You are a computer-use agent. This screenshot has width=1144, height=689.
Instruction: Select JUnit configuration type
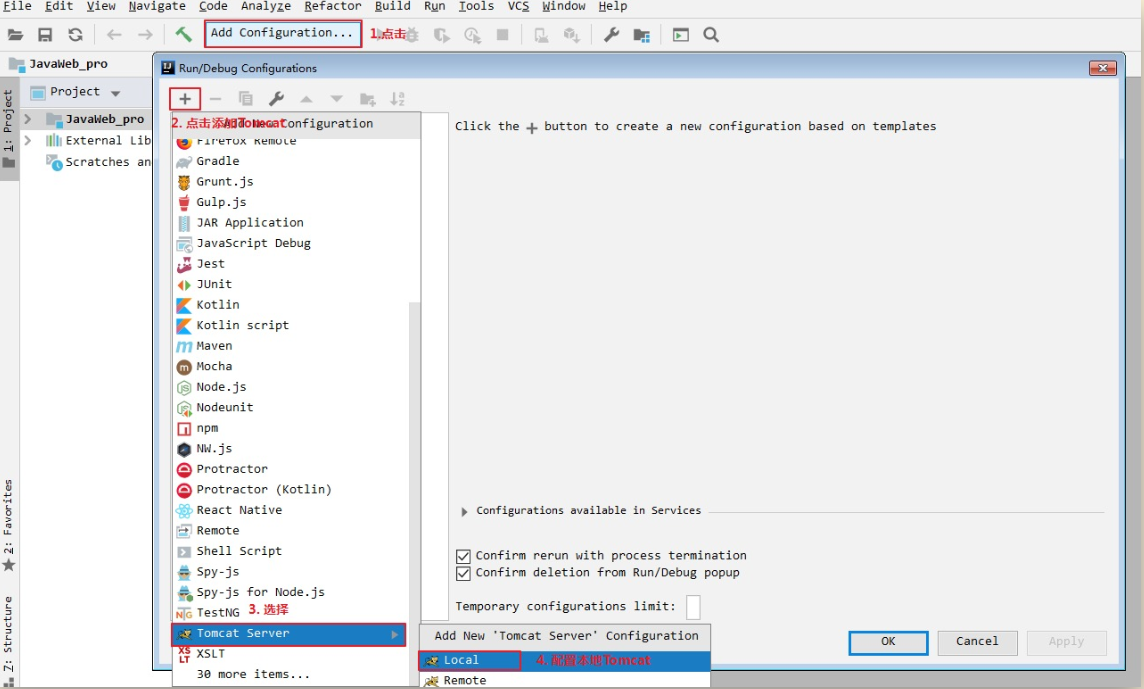(x=296, y=284)
